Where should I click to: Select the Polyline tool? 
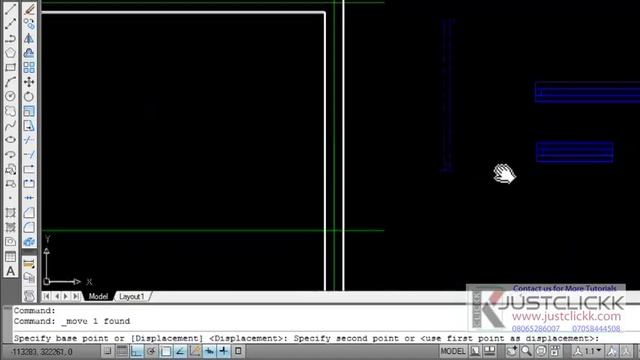[x=10, y=38]
